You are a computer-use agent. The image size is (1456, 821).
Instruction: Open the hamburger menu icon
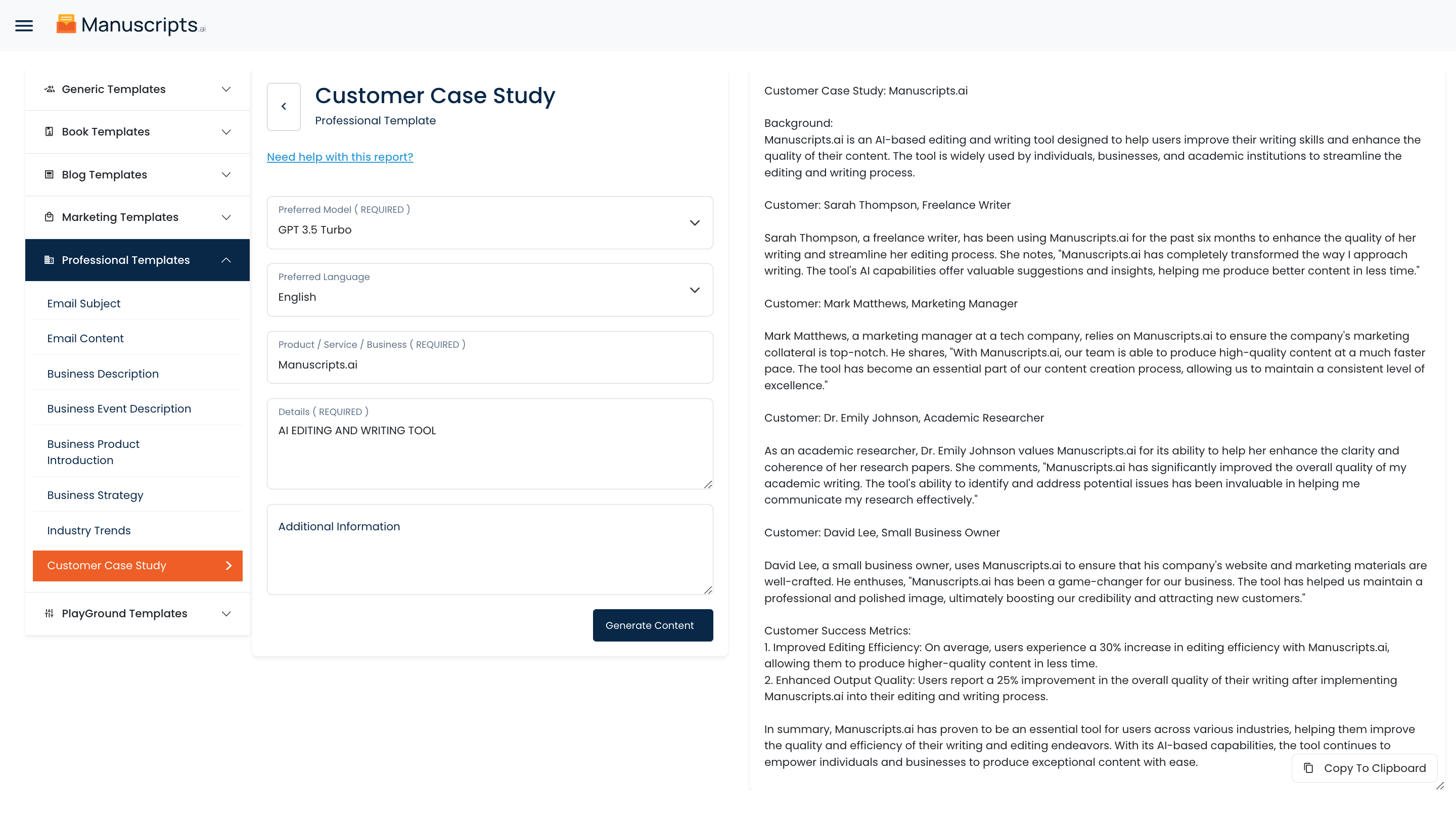24,25
